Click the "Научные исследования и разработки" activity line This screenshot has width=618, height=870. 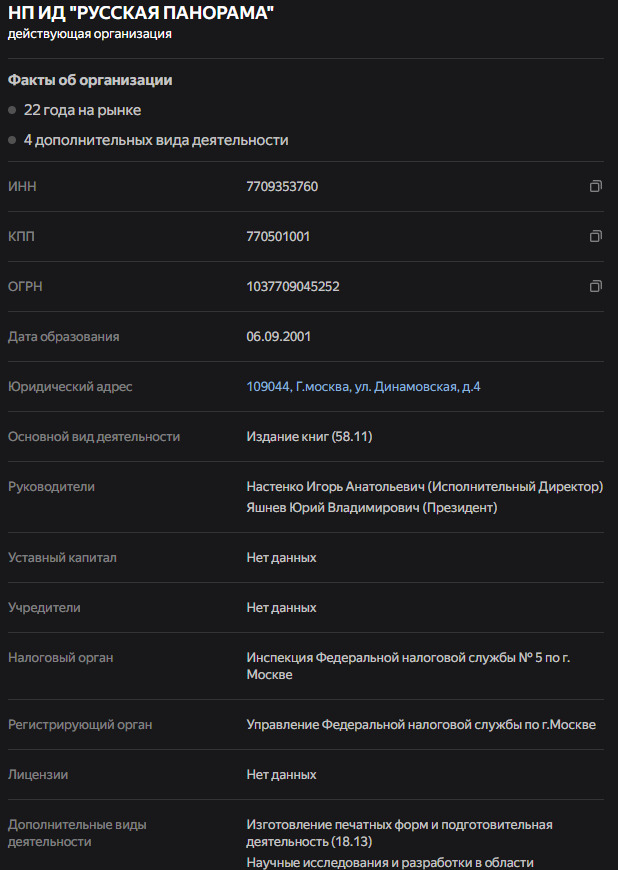point(390,862)
